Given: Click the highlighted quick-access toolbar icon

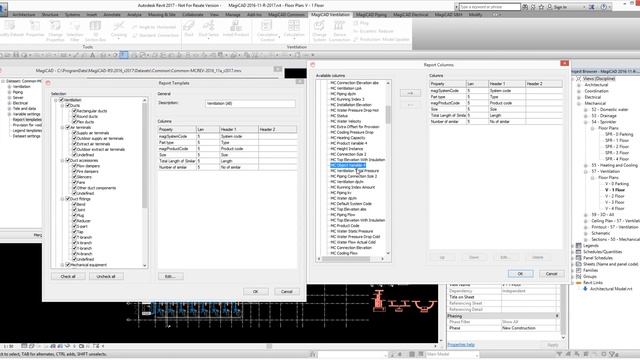Looking at the screenshot, I should pos(124,55).
